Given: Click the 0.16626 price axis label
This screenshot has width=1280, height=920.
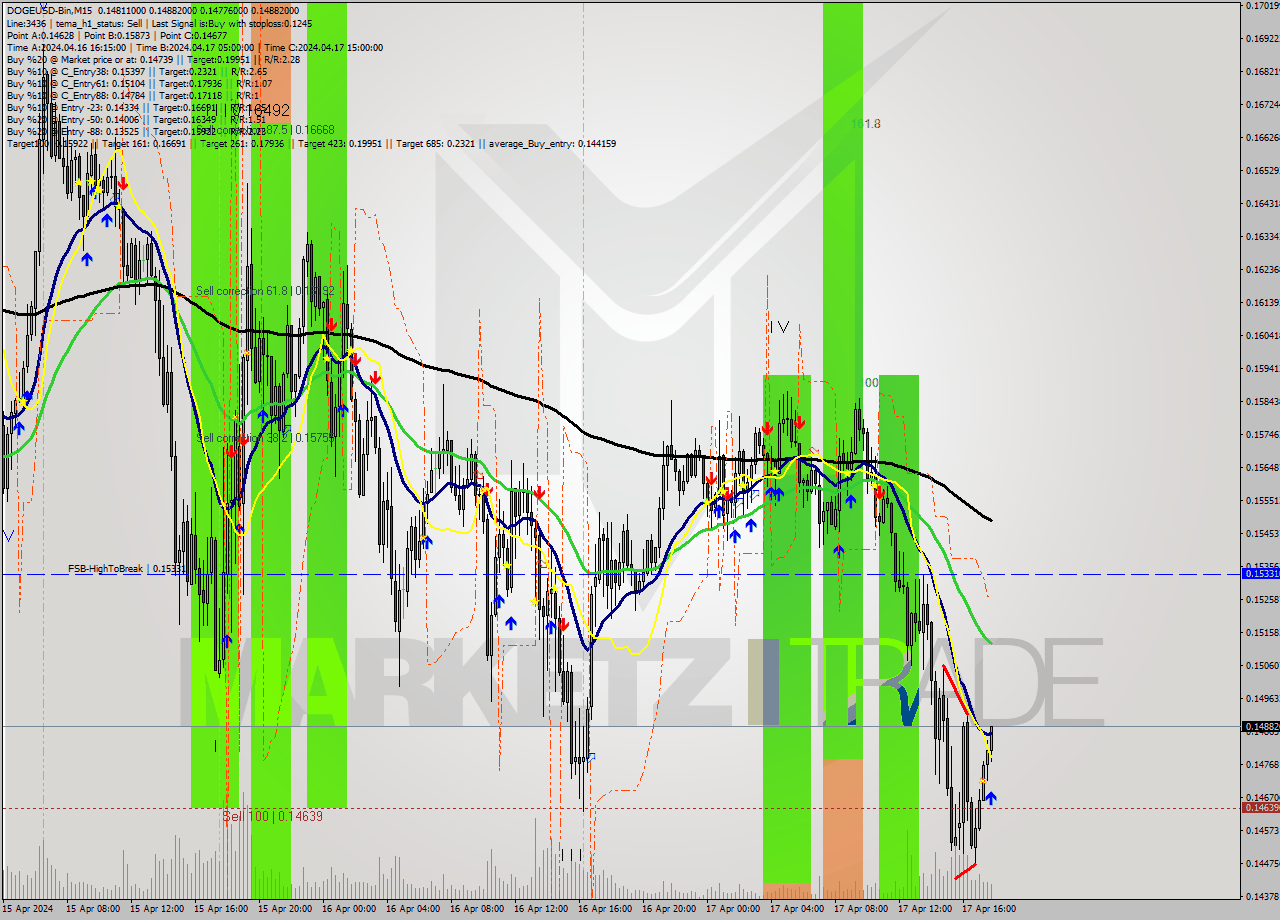Looking at the screenshot, I should point(1262,137).
